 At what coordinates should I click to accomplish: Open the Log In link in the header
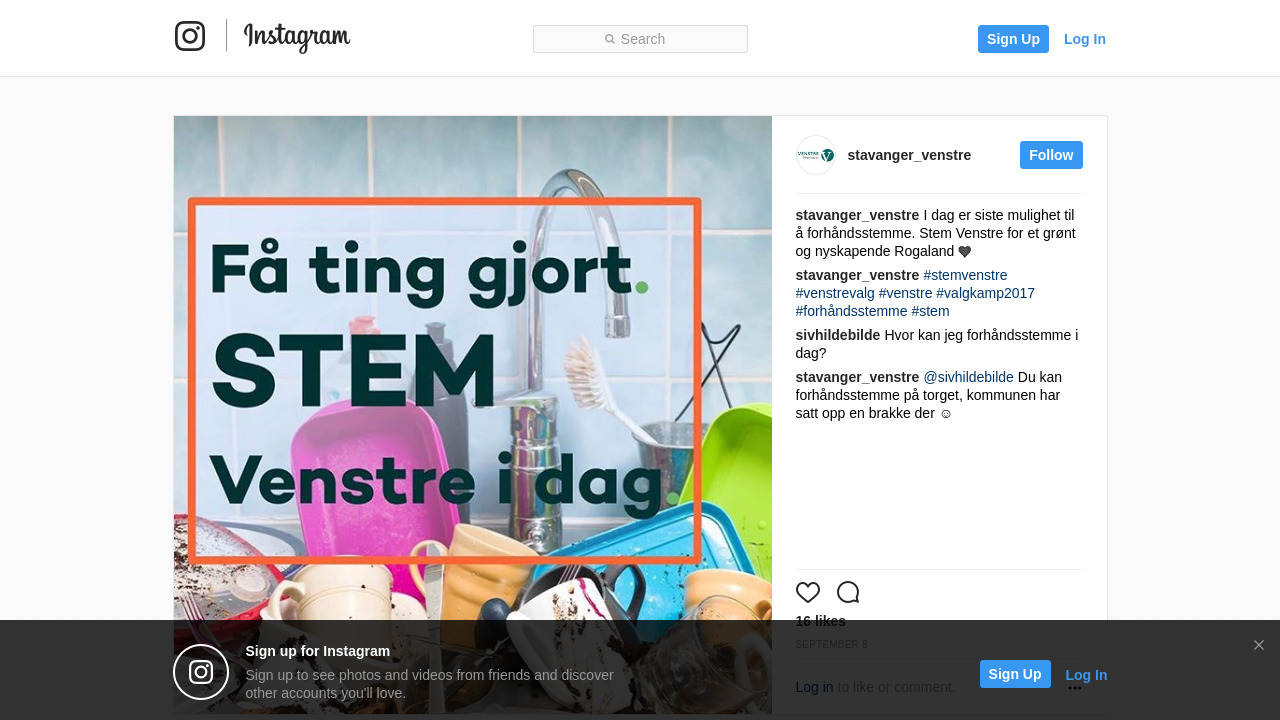[1085, 39]
